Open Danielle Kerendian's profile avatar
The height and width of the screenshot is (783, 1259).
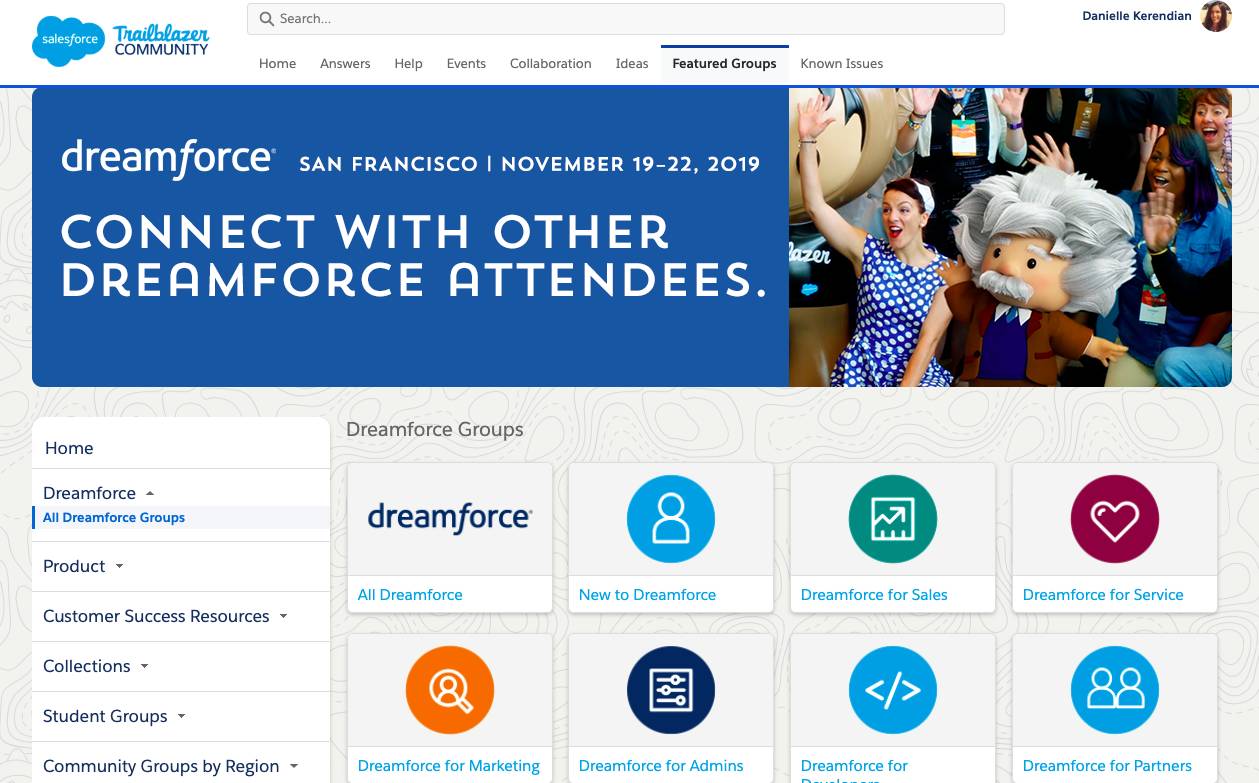click(x=1216, y=16)
